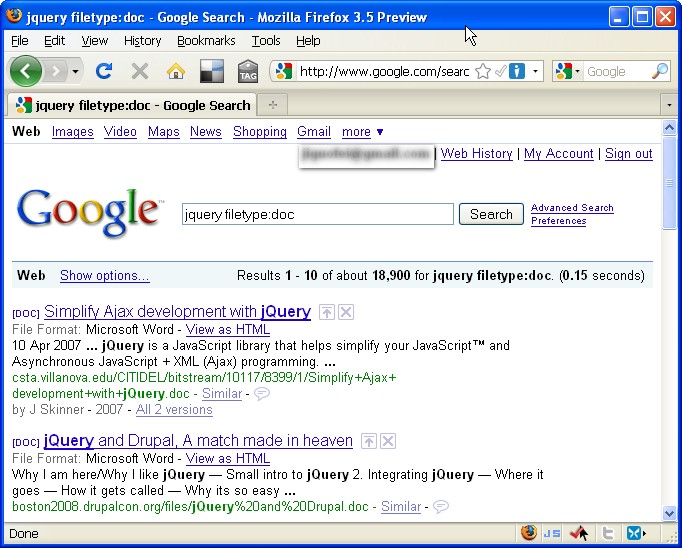Click the jquery filetype:doc search field

(318, 214)
